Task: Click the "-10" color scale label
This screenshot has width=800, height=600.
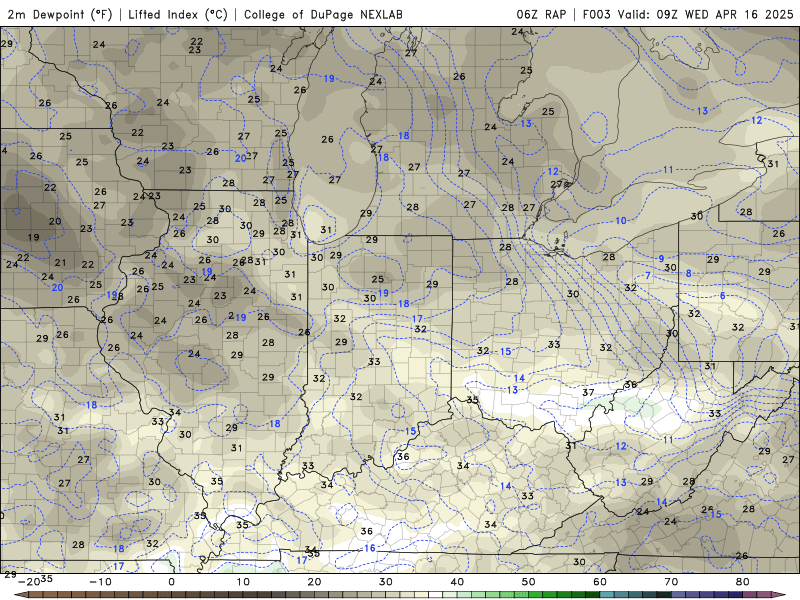Action: [x=100, y=582]
